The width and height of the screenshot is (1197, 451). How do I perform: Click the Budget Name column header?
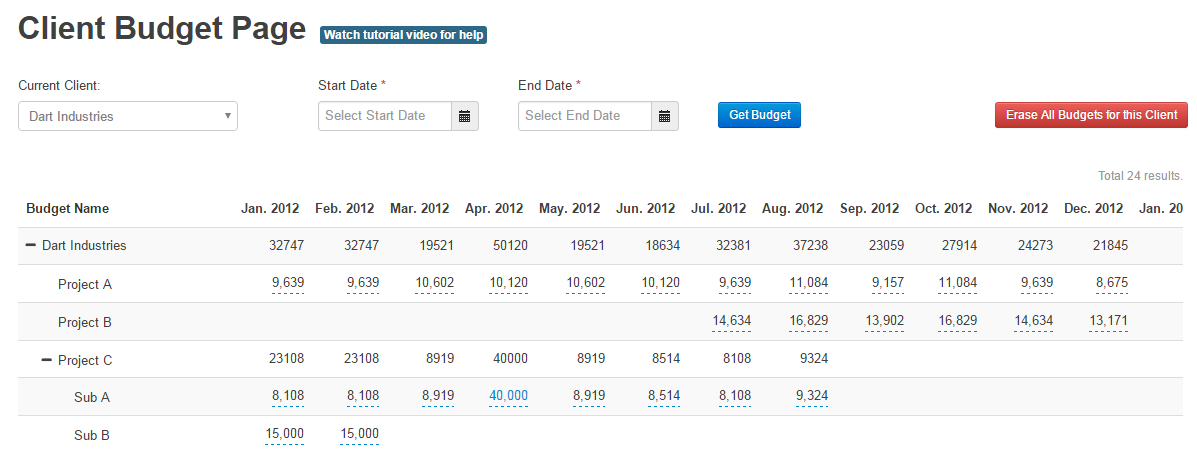[67, 208]
